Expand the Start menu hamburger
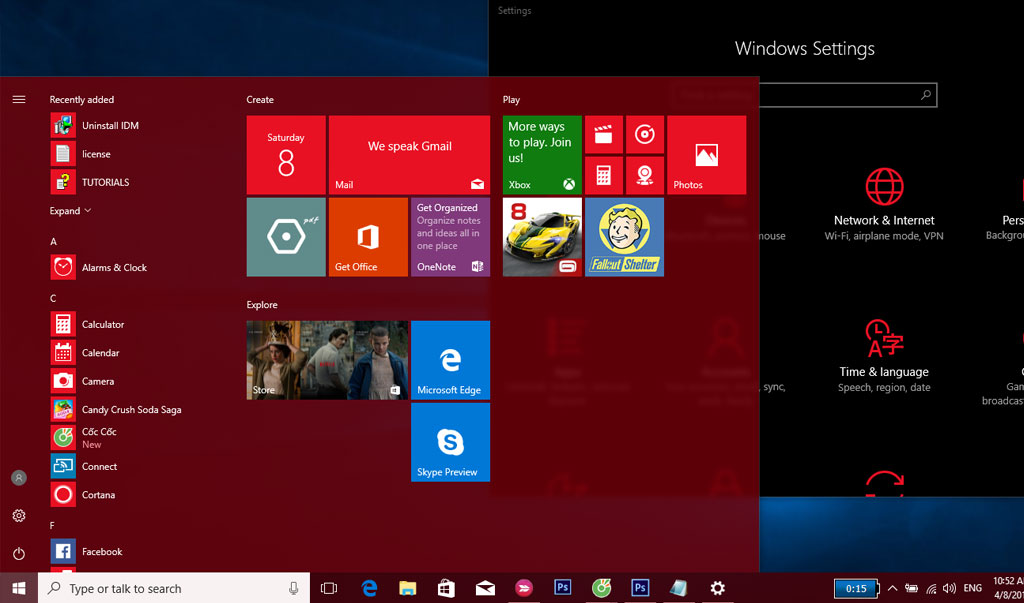This screenshot has width=1024, height=603. click(18, 100)
